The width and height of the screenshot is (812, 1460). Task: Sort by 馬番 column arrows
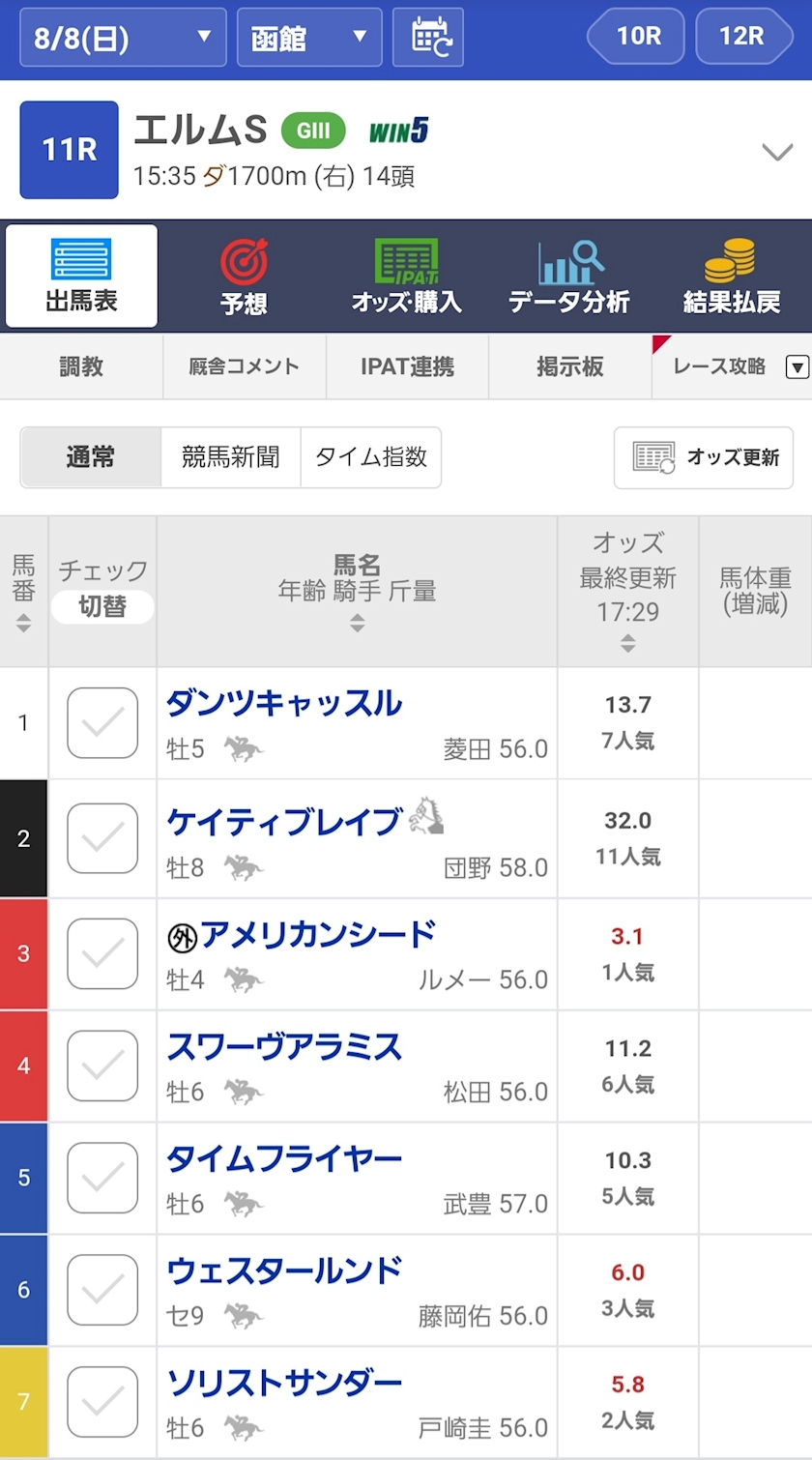23,624
